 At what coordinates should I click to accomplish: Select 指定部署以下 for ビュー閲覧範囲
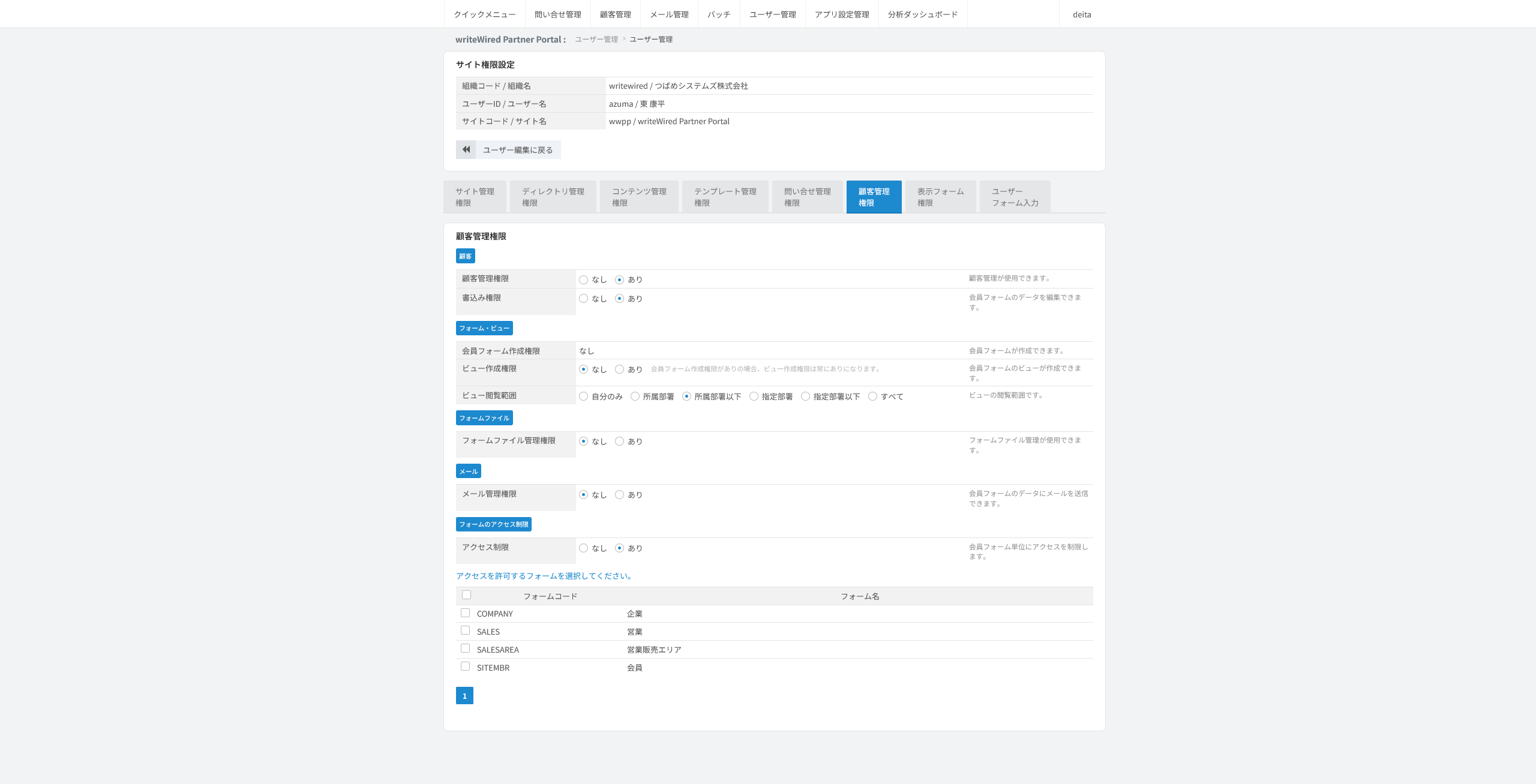[805, 396]
